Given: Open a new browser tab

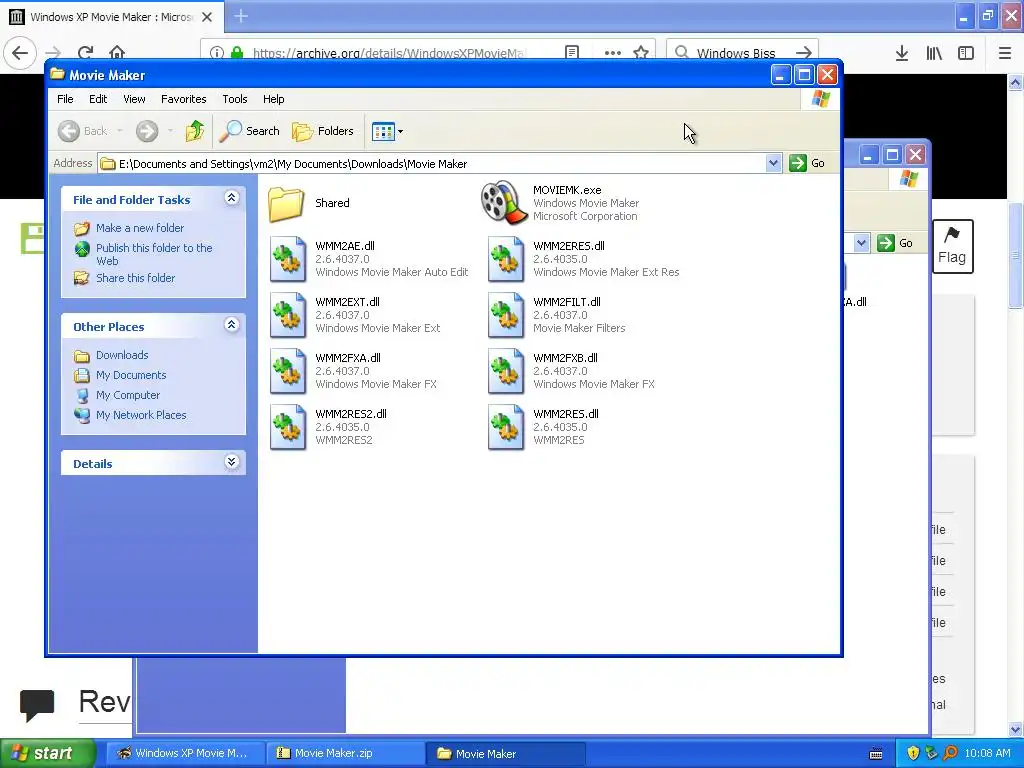Looking at the screenshot, I should coord(241,16).
